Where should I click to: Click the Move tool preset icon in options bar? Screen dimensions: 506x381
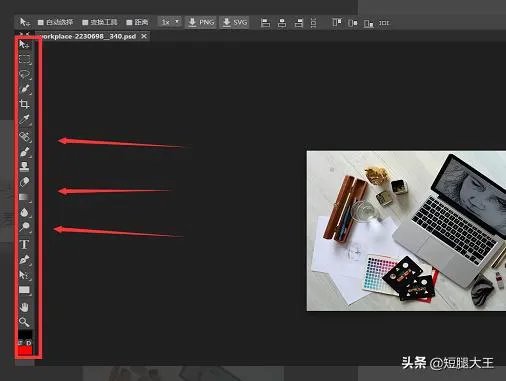pyautogui.click(x=24, y=22)
